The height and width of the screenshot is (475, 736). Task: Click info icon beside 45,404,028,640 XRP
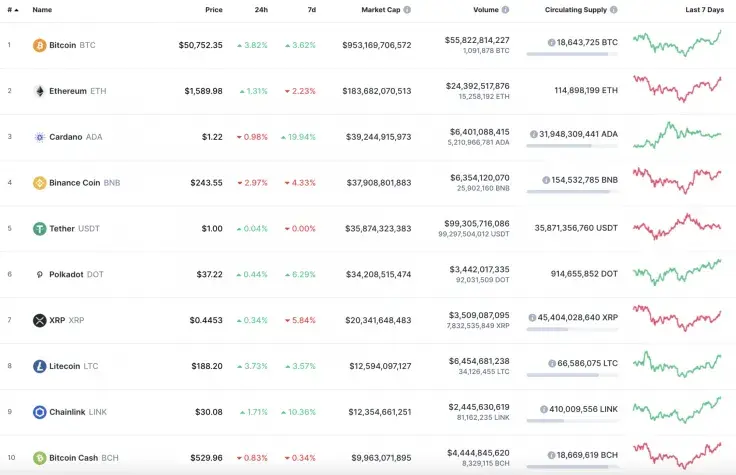532,318
